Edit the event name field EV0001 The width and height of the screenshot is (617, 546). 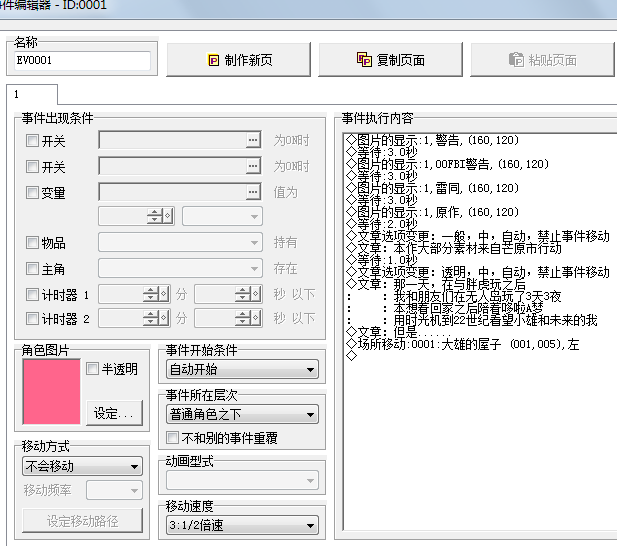coord(82,61)
